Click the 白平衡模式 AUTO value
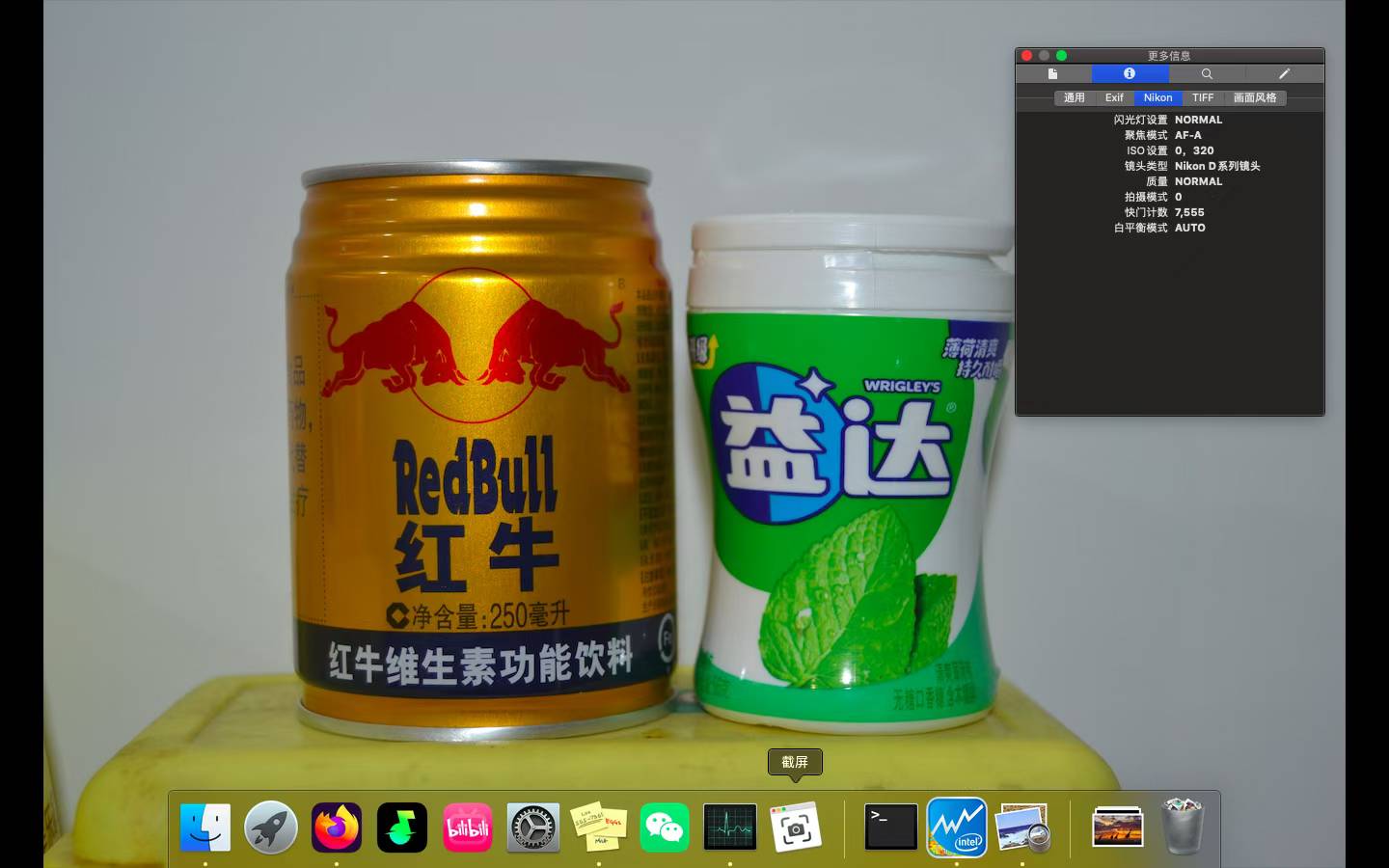 click(x=1190, y=228)
